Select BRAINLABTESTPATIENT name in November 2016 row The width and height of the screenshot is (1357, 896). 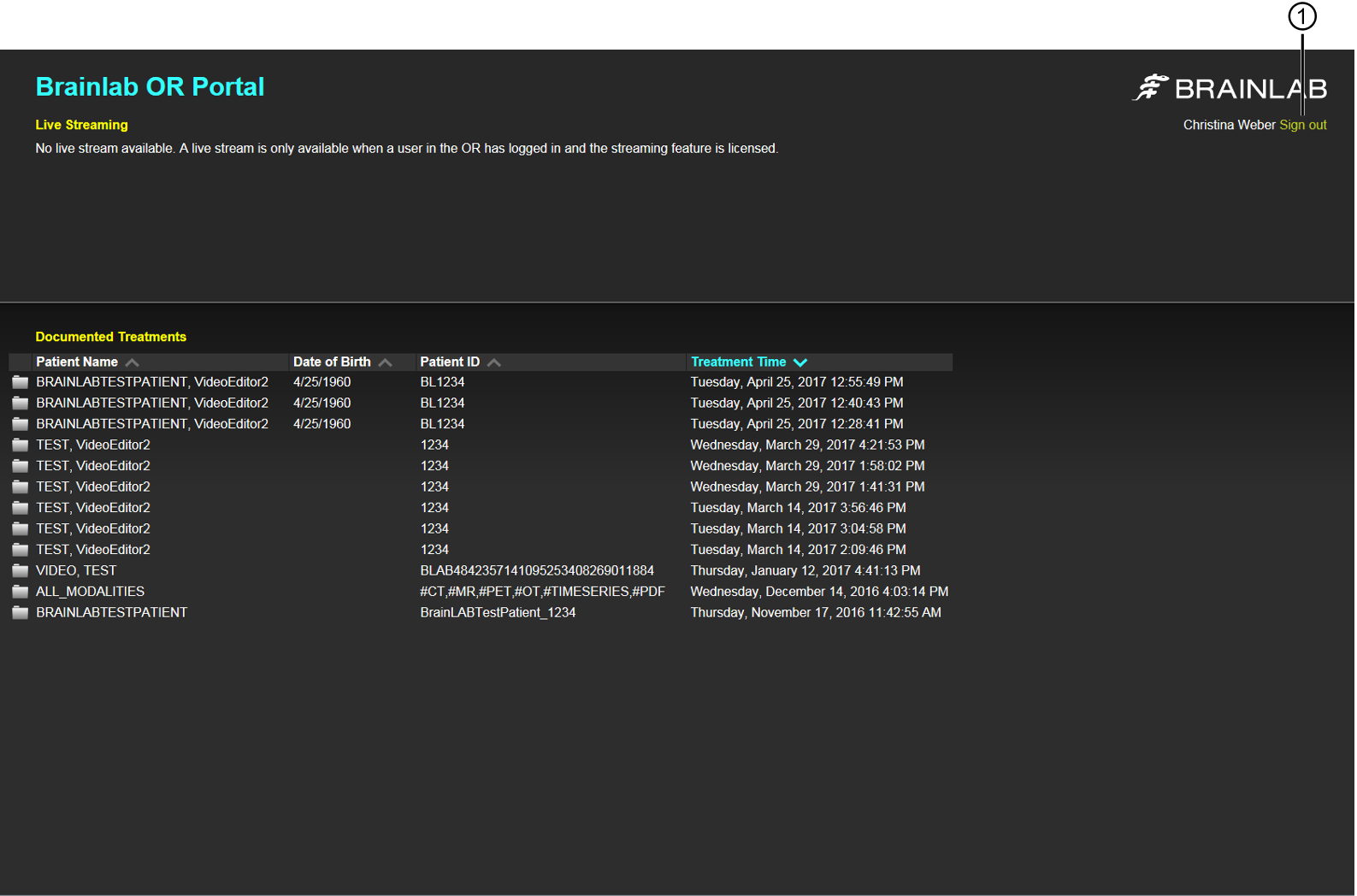coord(111,612)
